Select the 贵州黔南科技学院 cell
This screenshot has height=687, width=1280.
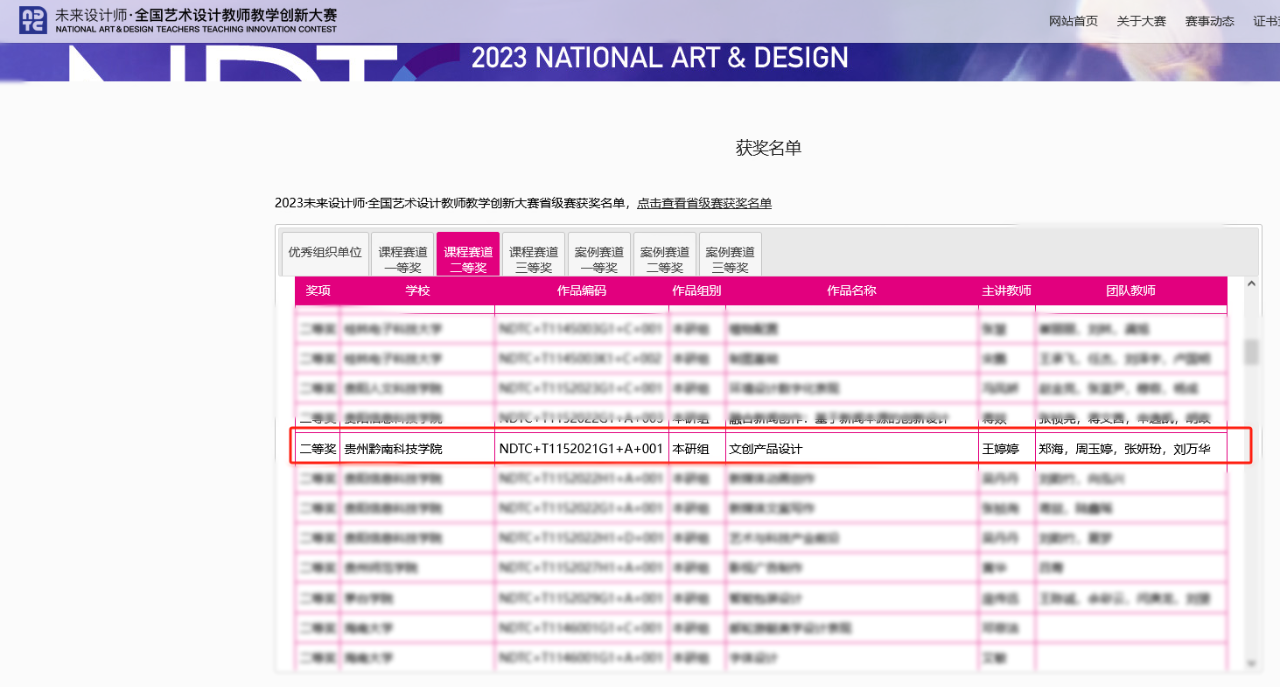(x=393, y=449)
